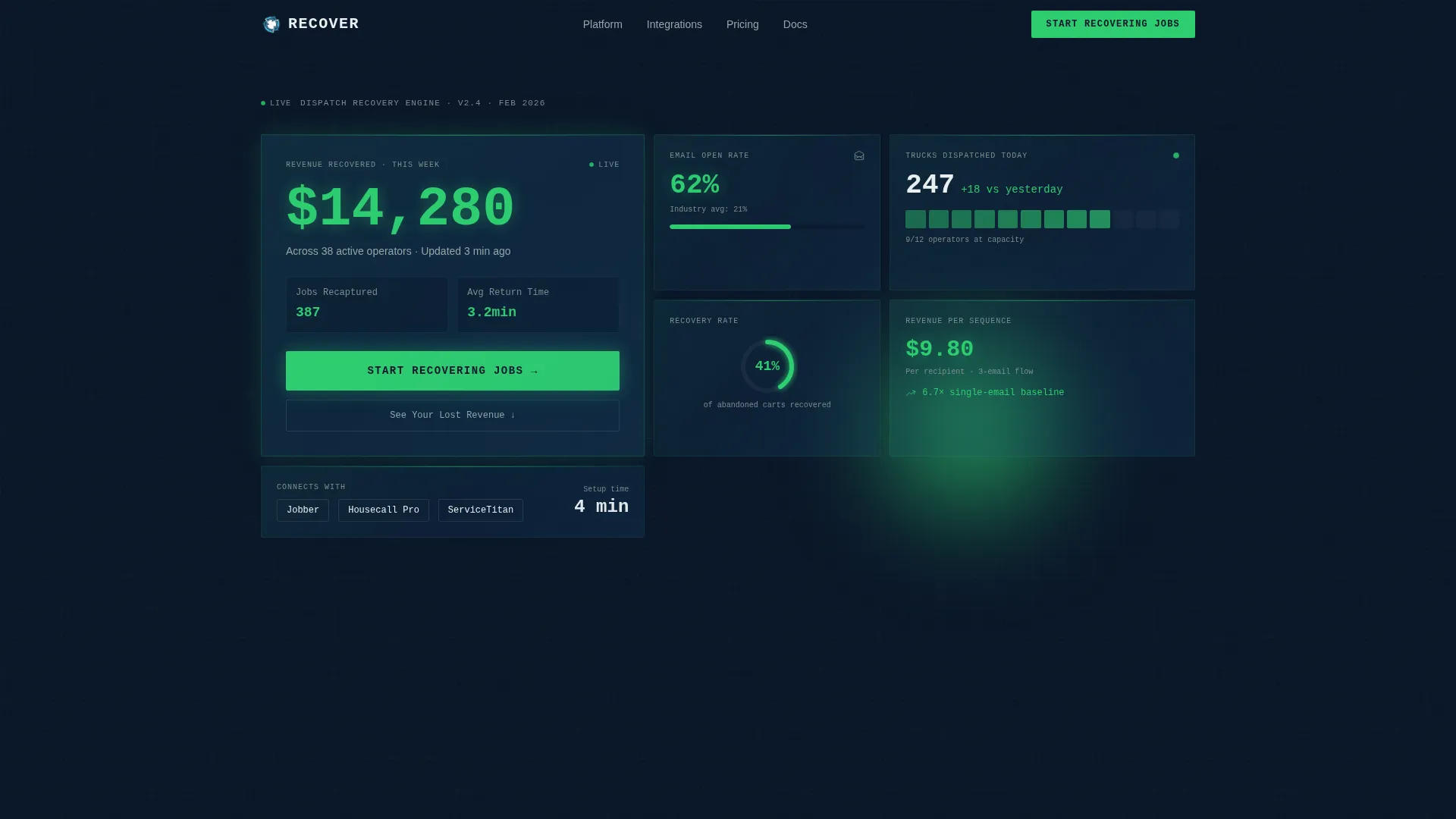
Task: Click the header Start Recovering Jobs button
Action: click(1112, 24)
